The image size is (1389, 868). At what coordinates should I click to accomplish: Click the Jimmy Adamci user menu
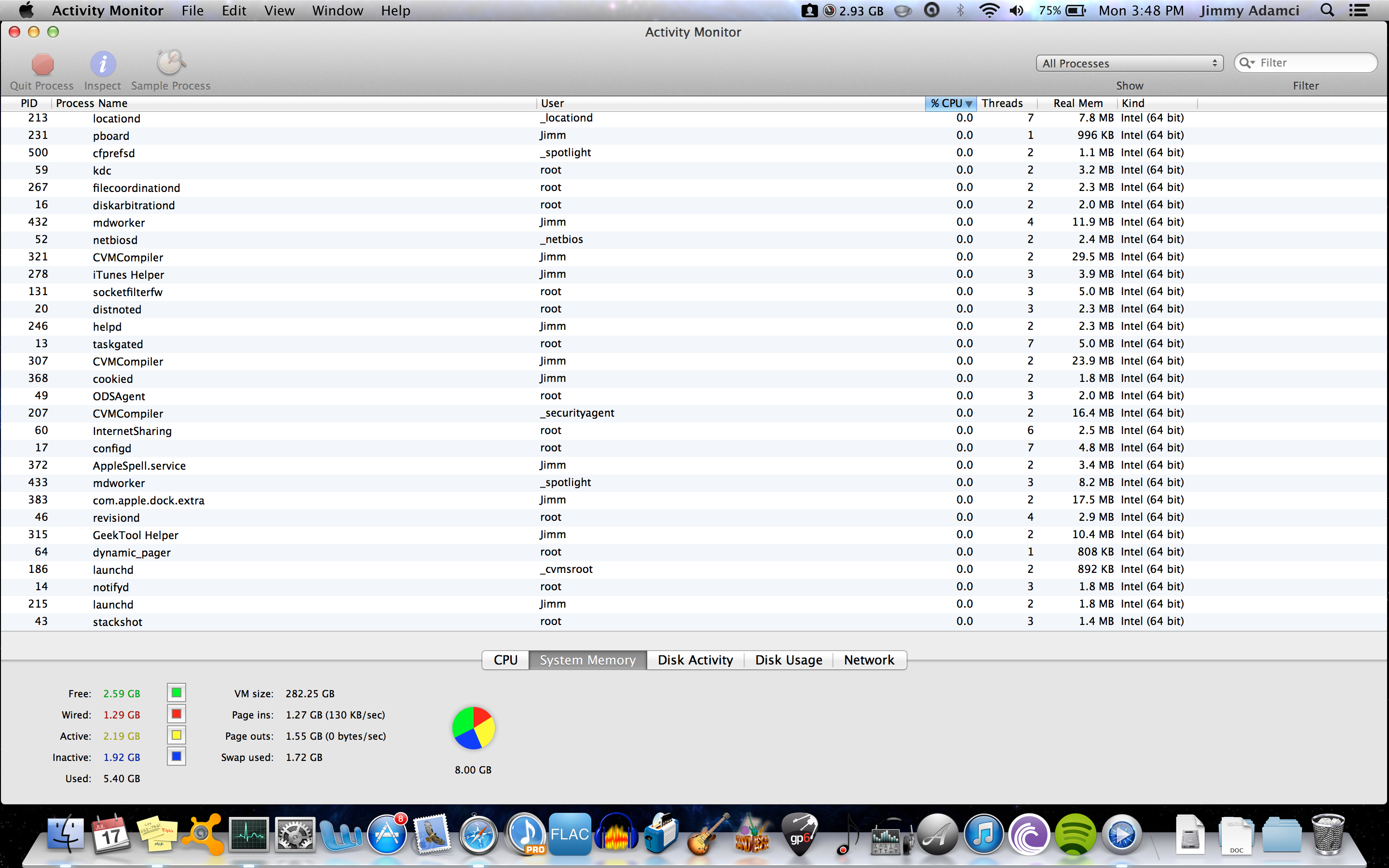pyautogui.click(x=1249, y=10)
